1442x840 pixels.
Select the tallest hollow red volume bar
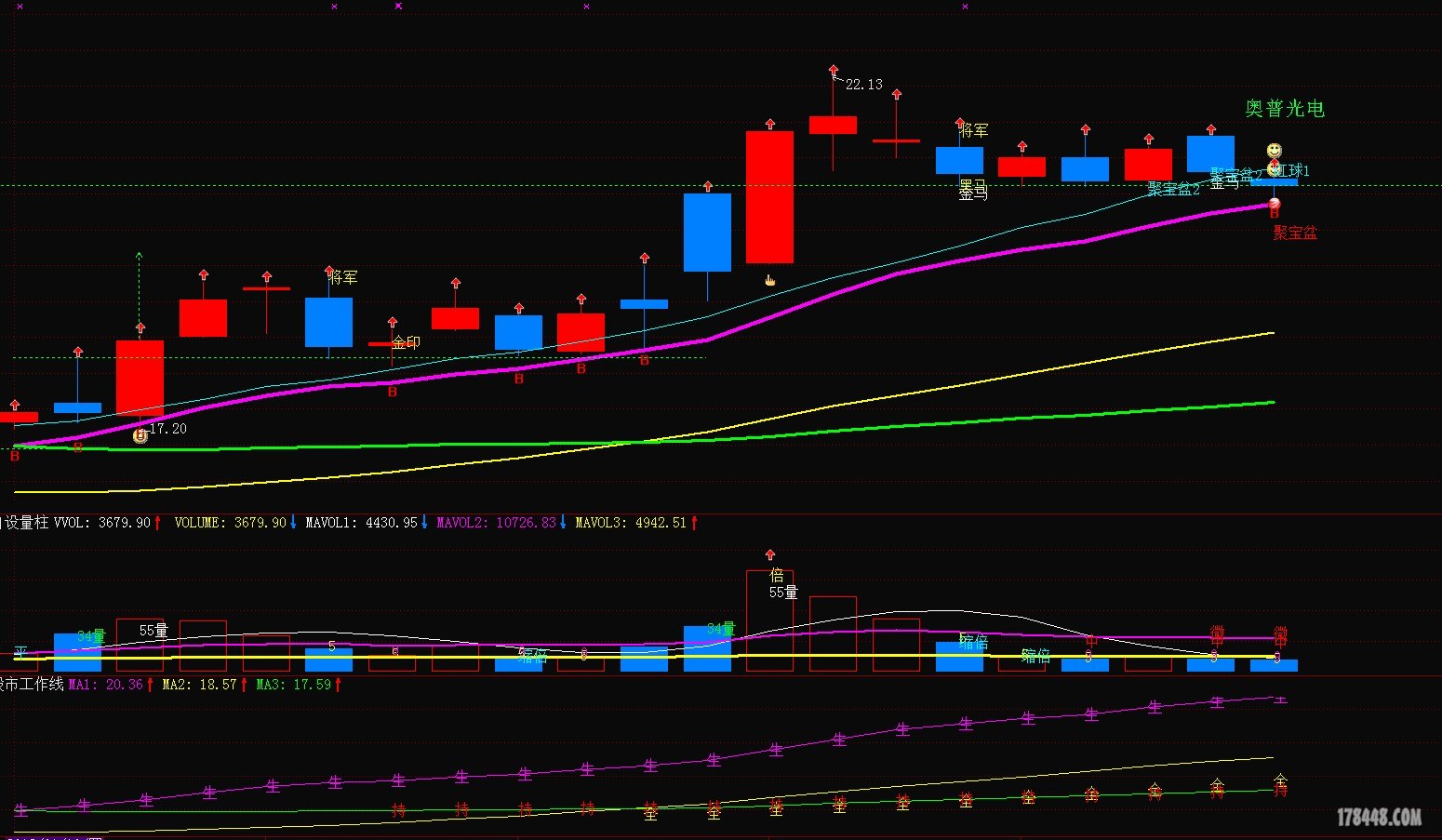tap(770, 620)
